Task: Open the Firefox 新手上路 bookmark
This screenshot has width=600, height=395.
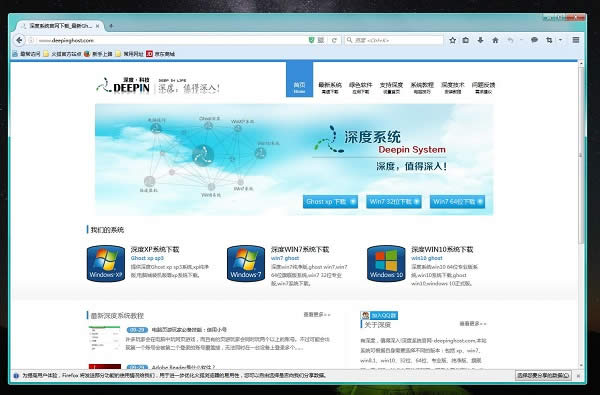Action: point(98,54)
